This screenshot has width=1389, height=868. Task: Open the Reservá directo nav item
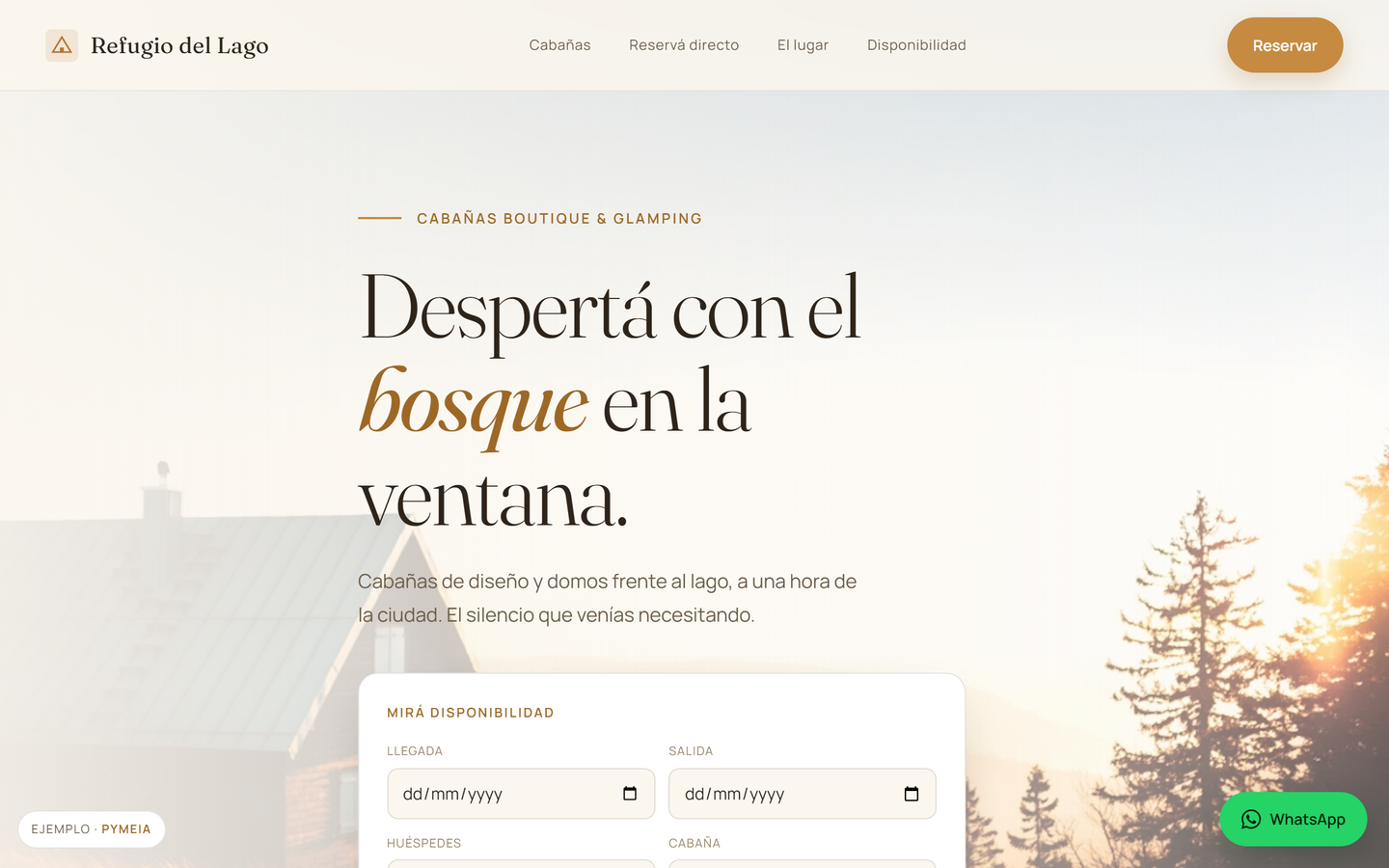tap(684, 45)
